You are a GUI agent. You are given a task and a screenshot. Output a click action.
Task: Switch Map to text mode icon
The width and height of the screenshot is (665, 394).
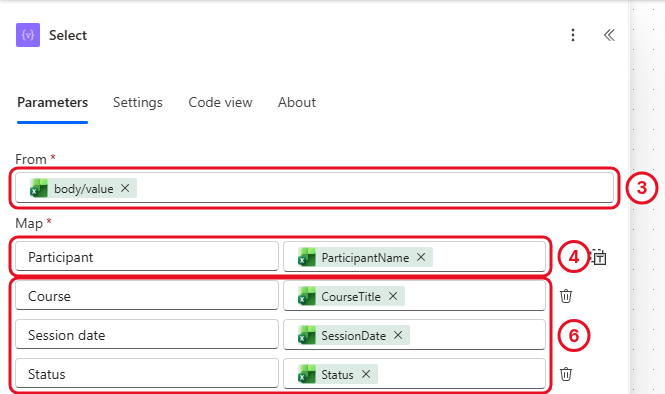click(x=598, y=257)
